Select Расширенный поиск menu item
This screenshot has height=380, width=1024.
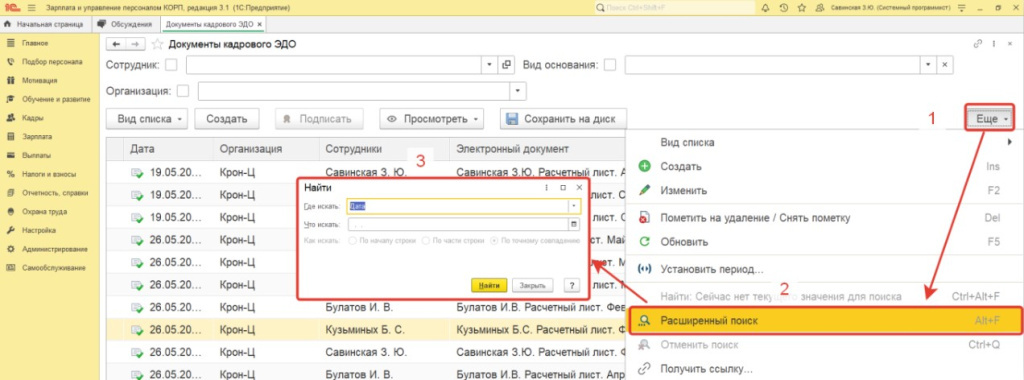coord(823,321)
